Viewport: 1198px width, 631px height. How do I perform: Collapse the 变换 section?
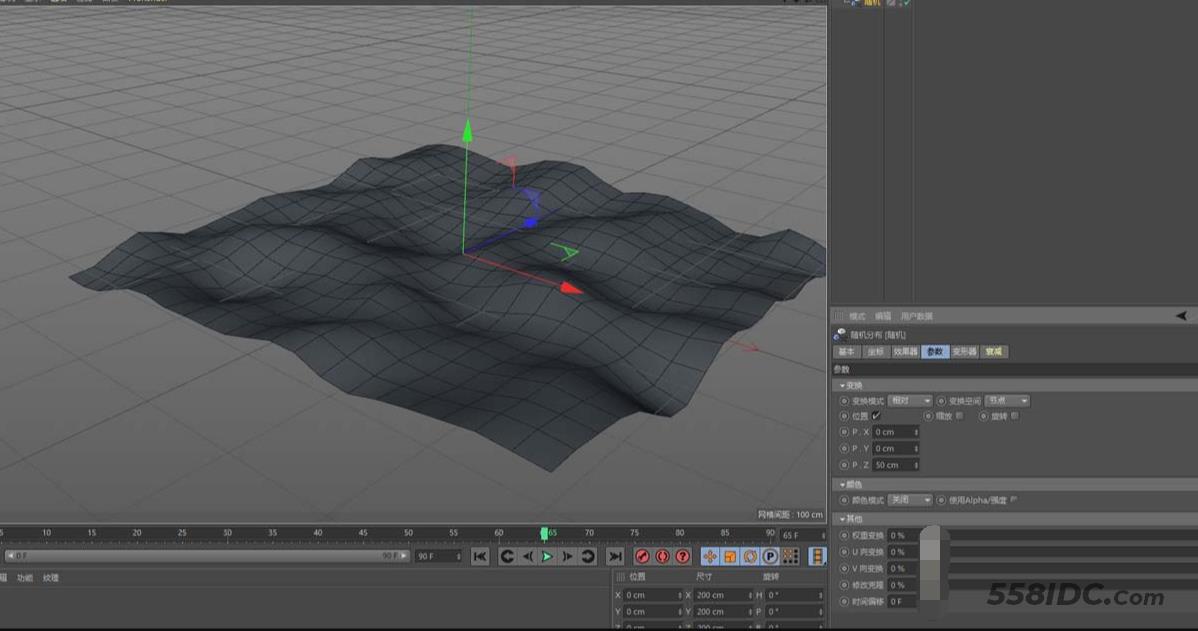point(842,386)
